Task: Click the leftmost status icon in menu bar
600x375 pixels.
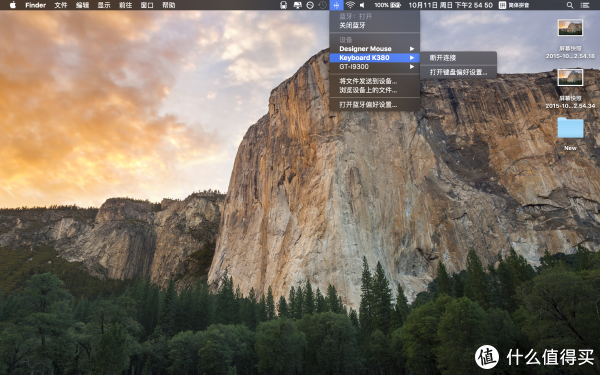Action: (x=284, y=5)
